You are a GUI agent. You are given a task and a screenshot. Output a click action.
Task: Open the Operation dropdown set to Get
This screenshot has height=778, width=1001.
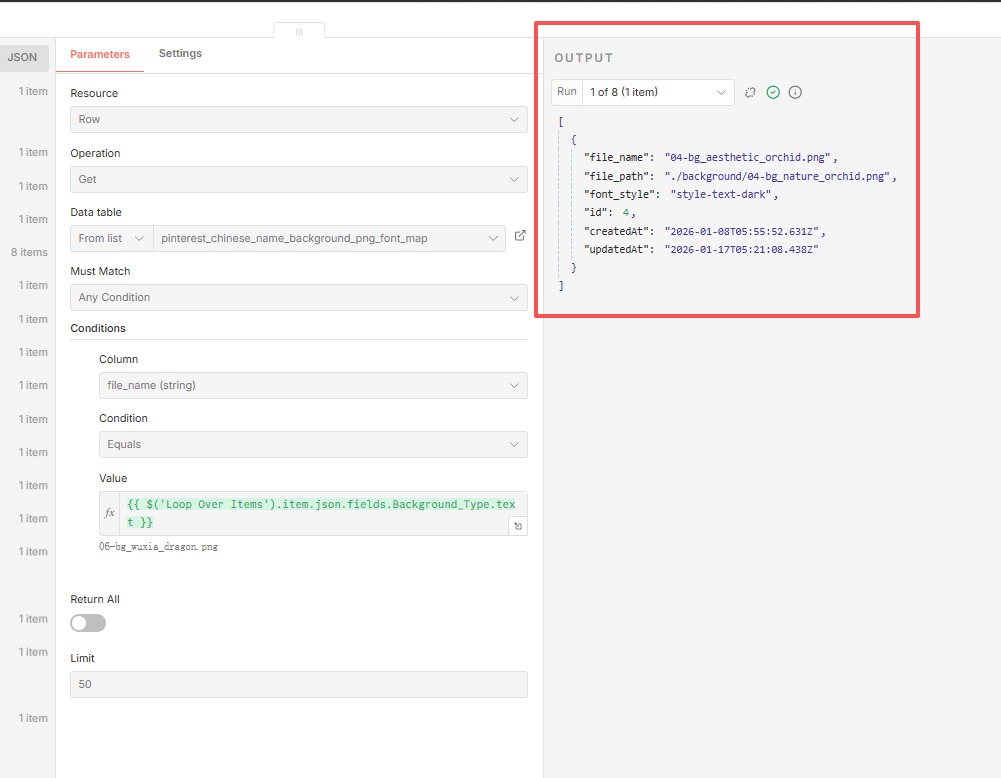[x=298, y=179]
